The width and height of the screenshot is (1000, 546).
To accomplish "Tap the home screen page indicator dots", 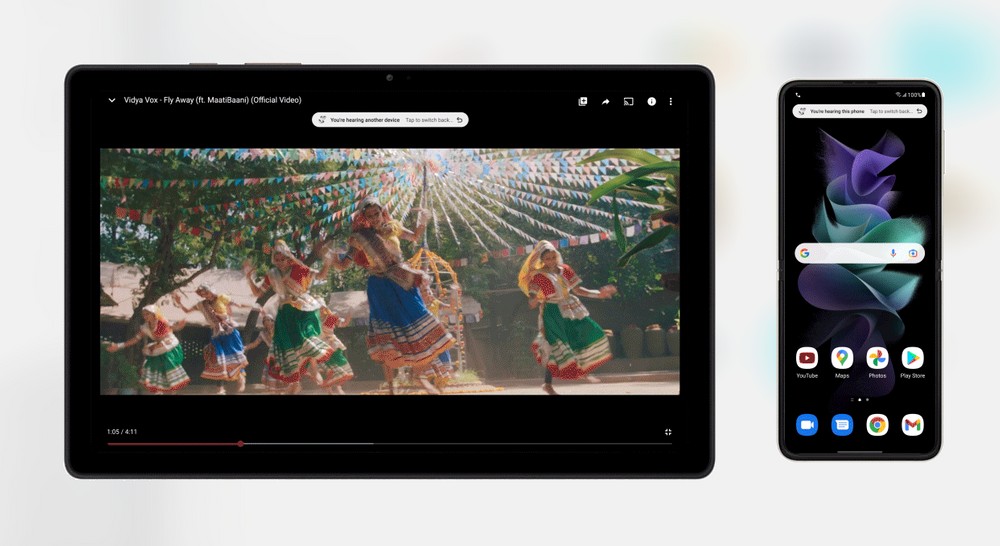I will coord(860,399).
